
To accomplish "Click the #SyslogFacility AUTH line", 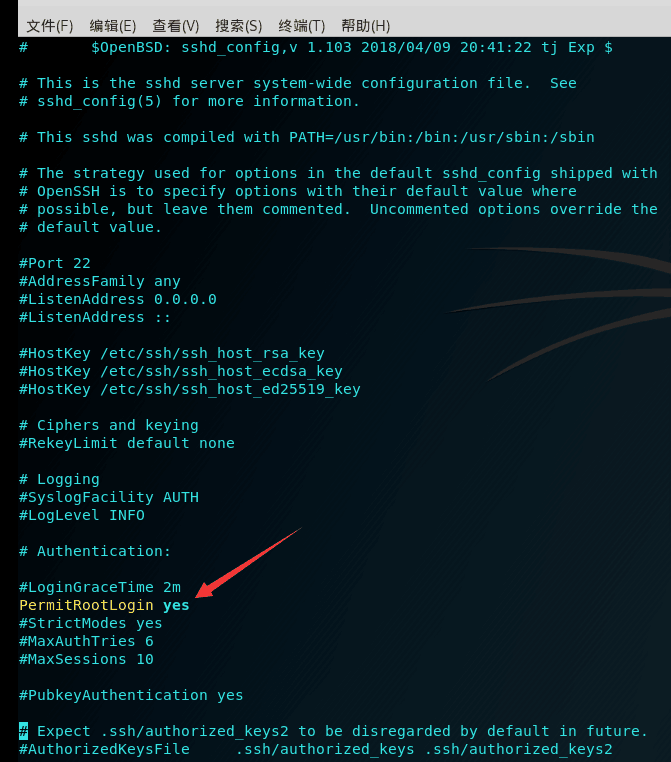I will (x=109, y=497).
